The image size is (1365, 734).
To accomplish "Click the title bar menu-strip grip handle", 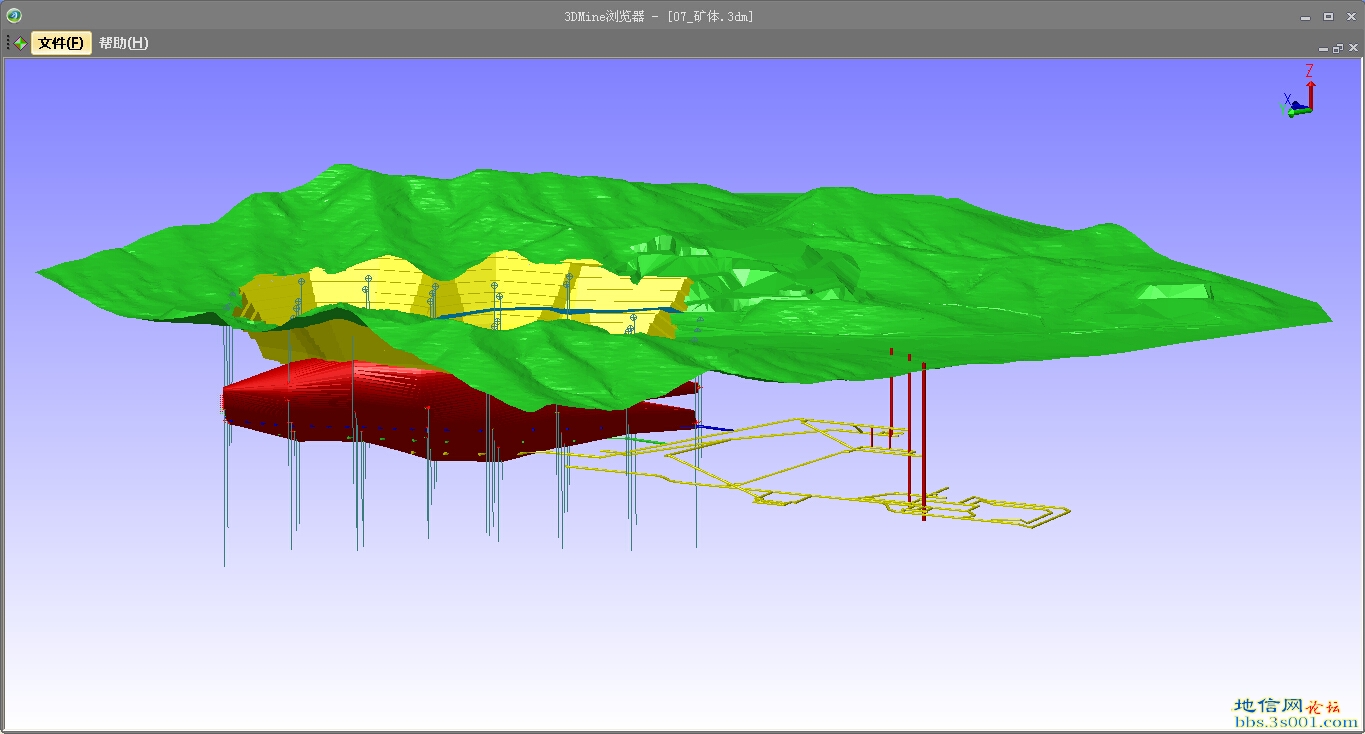I will pyautogui.click(x=7, y=43).
